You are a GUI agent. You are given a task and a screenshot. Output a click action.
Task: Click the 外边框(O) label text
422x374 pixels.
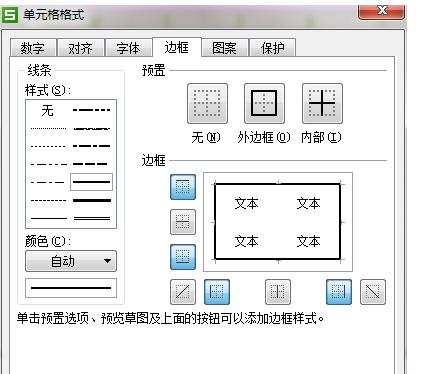[x=264, y=137]
